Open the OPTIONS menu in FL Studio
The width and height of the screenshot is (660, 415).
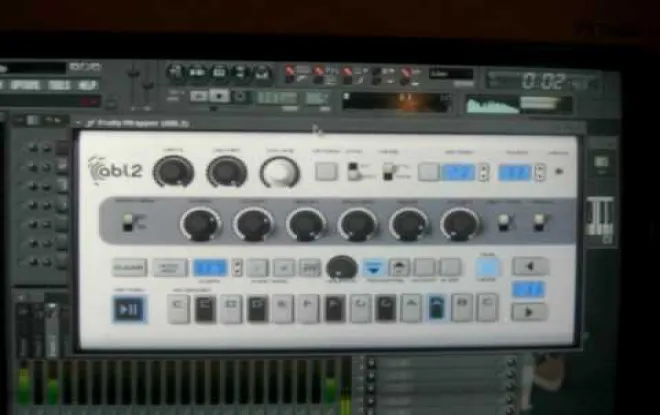click(25, 85)
